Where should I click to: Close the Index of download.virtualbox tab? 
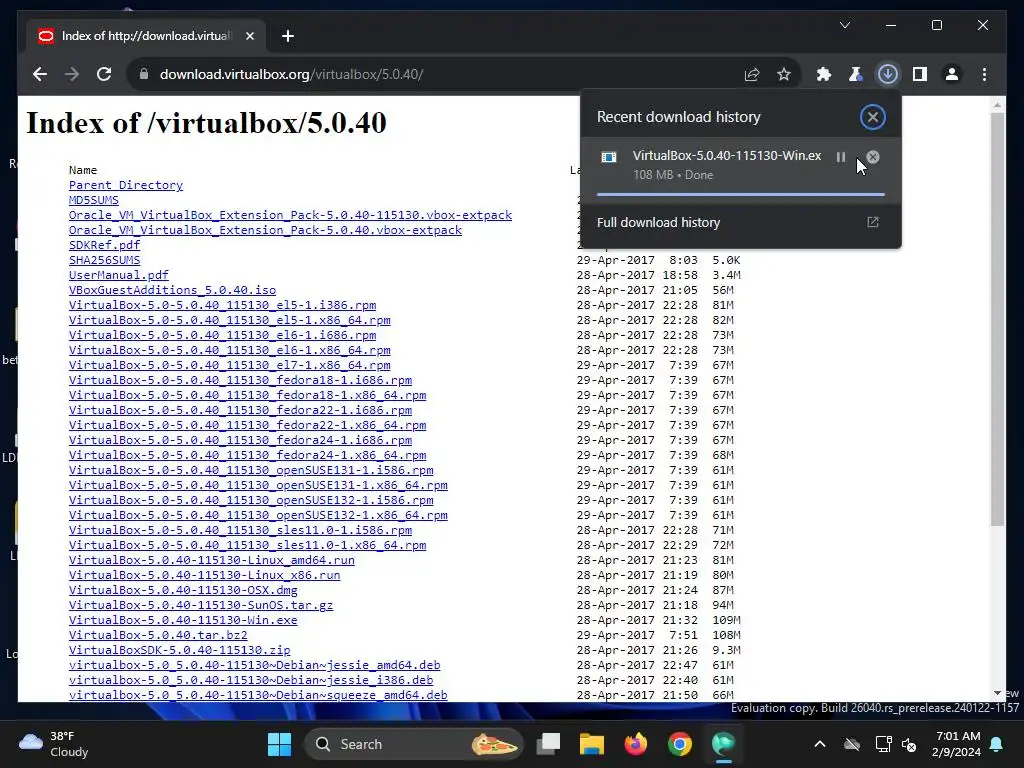(x=249, y=36)
